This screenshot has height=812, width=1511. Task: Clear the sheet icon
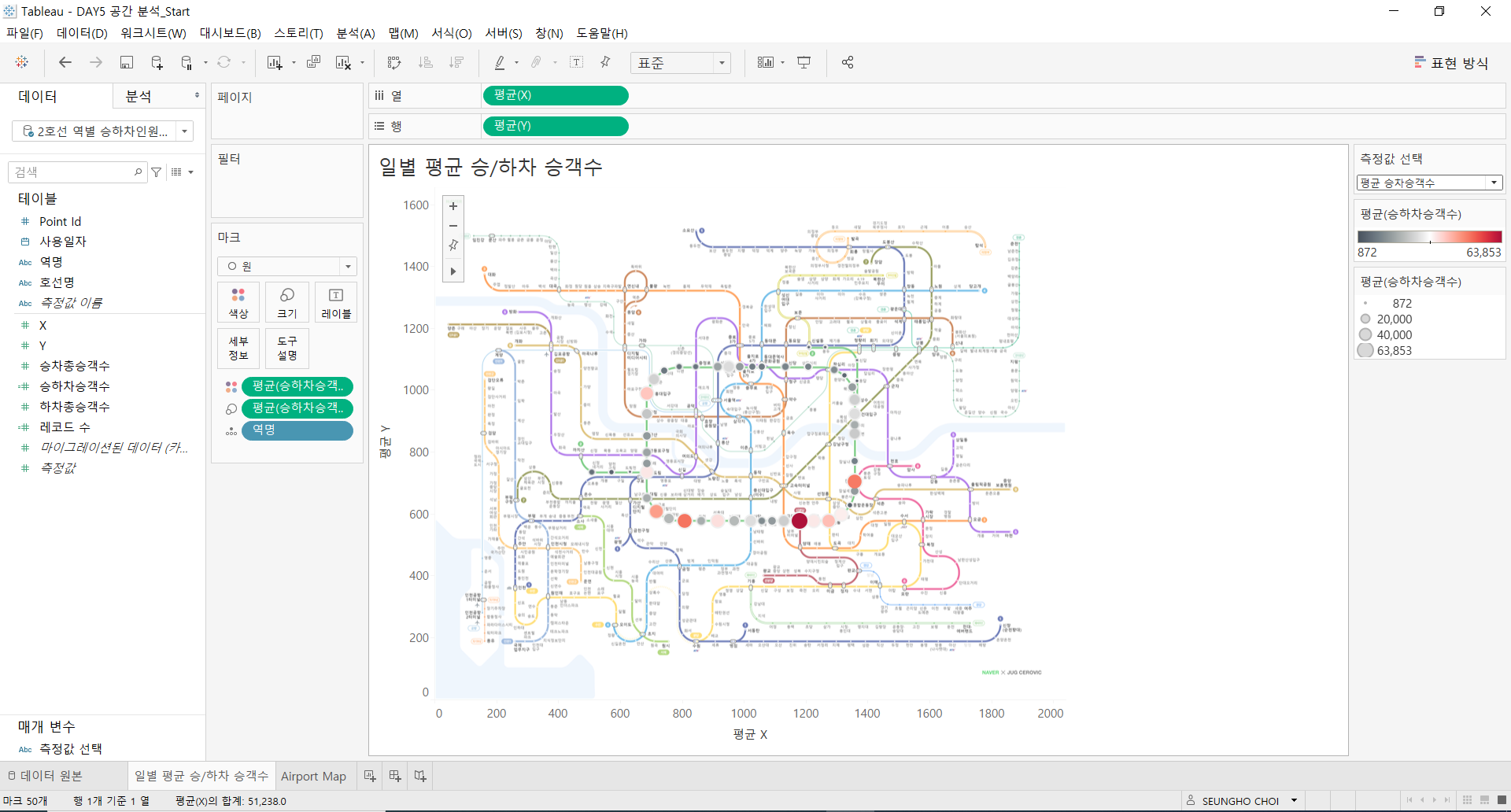[343, 62]
